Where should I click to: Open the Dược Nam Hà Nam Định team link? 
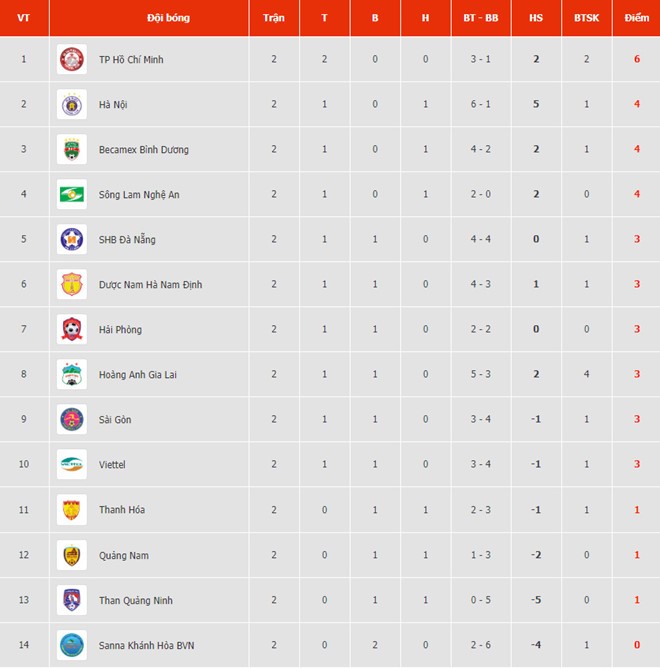(x=150, y=285)
